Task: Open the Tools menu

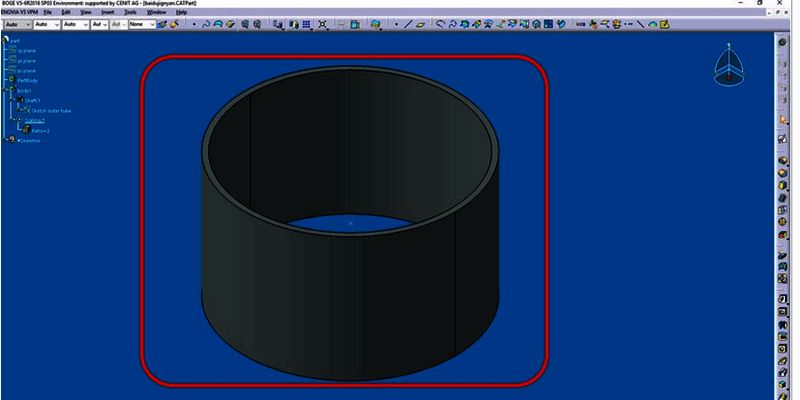Action: [130, 12]
